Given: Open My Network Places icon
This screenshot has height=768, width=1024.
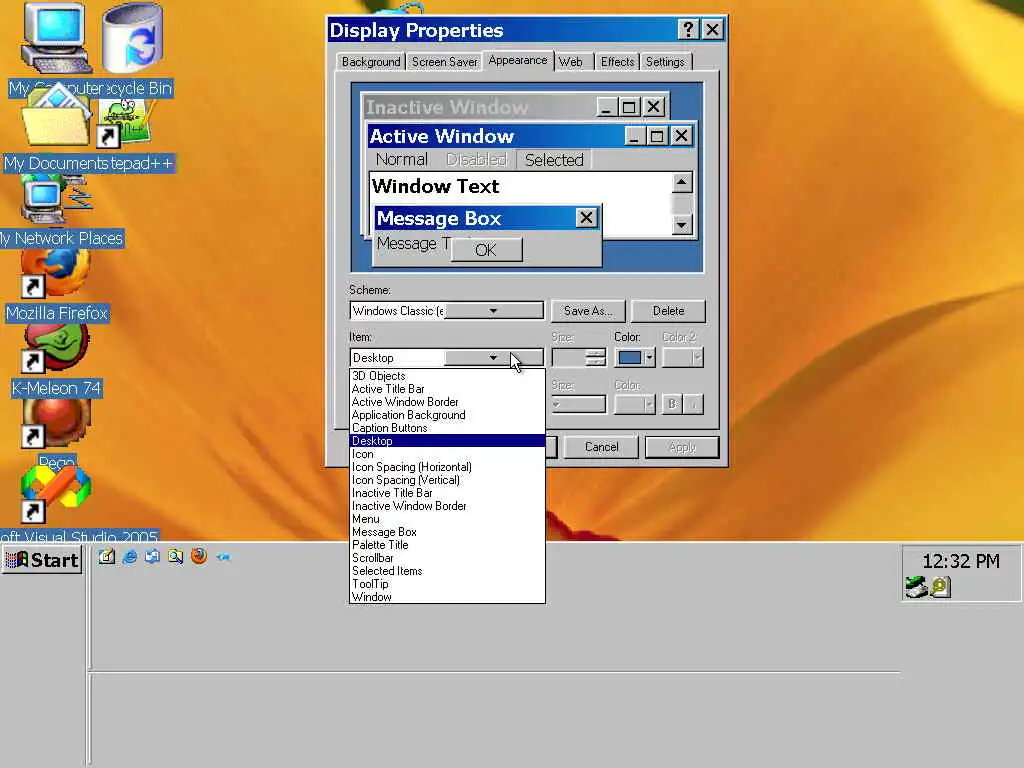Looking at the screenshot, I should click(56, 199).
